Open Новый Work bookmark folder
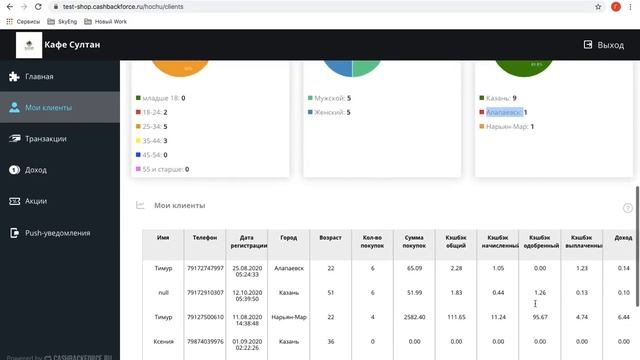Screen dimensions: 640x360 [106, 22]
